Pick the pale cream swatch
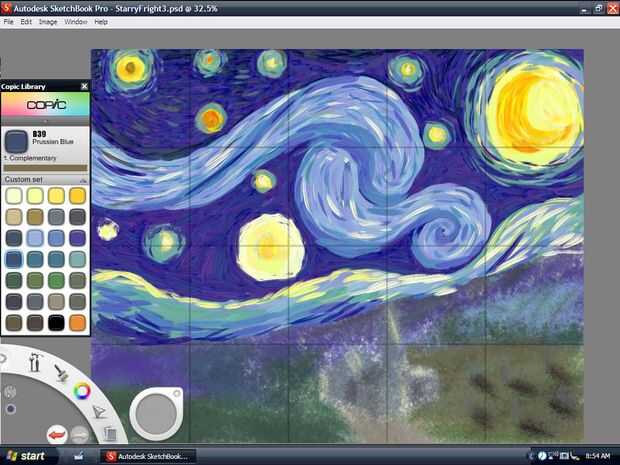The image size is (620, 465). point(14,196)
